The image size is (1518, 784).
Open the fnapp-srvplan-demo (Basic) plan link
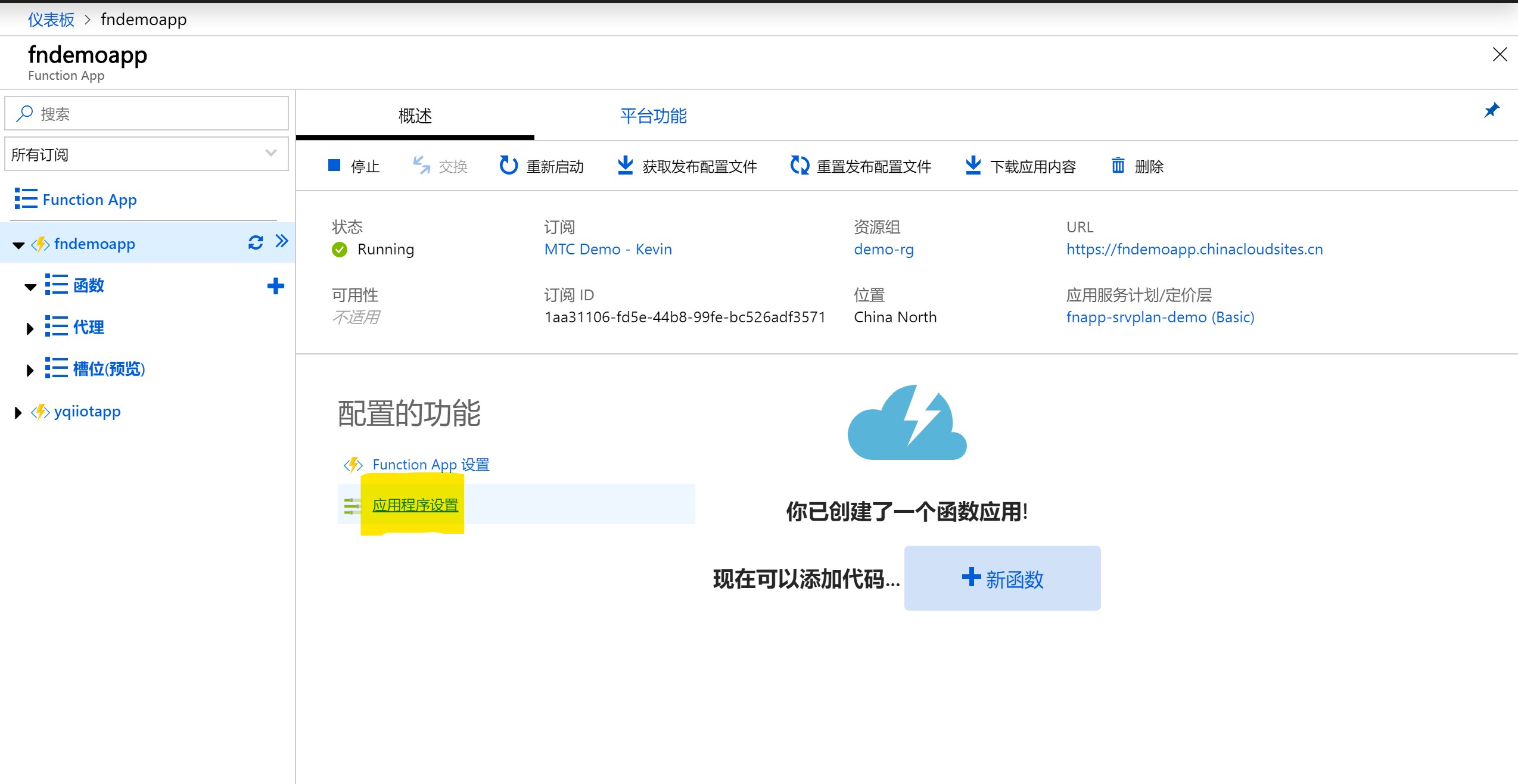(x=1161, y=317)
